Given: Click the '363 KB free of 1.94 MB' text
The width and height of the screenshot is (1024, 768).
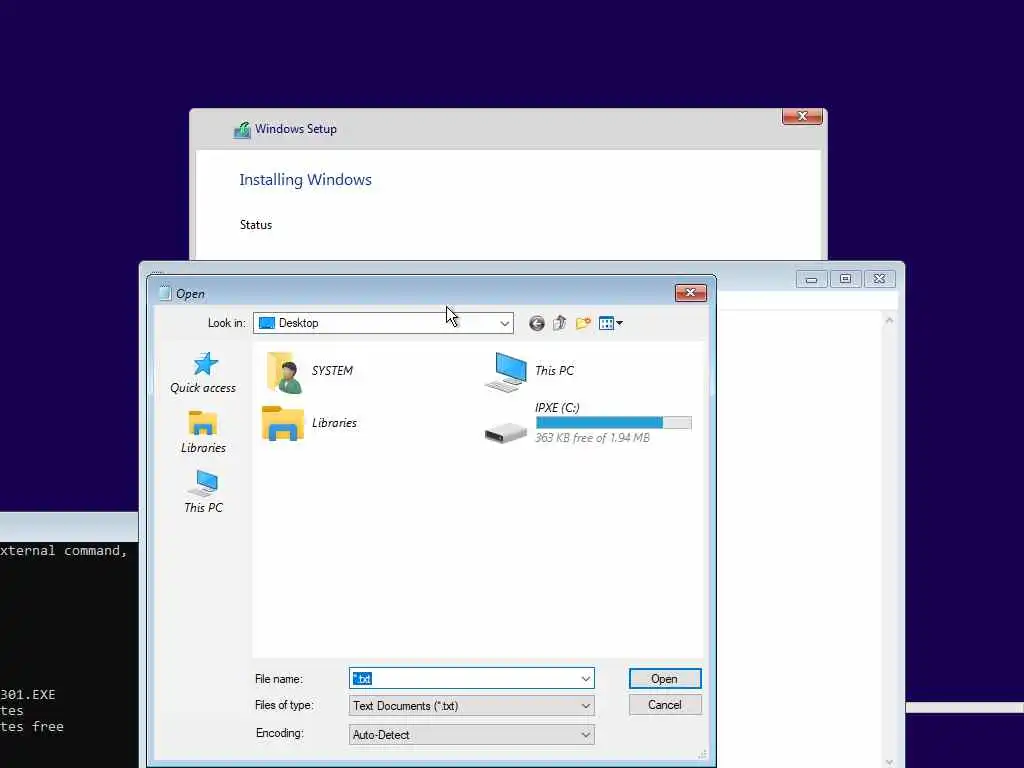Looking at the screenshot, I should tap(592, 438).
